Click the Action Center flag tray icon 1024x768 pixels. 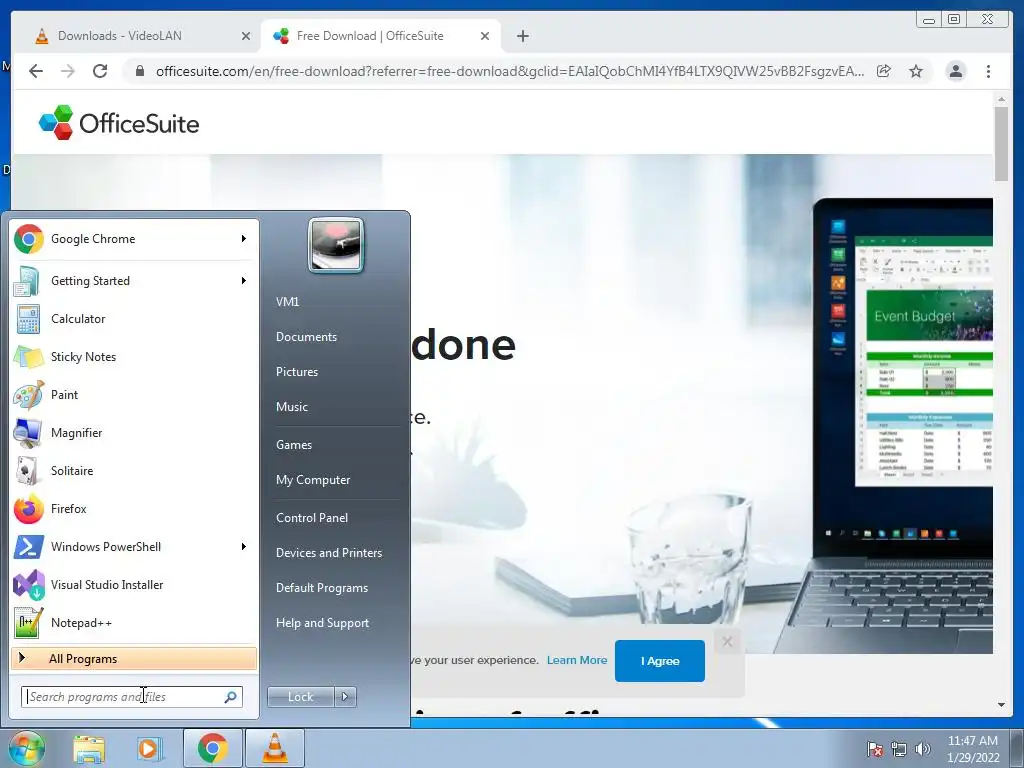coord(874,750)
